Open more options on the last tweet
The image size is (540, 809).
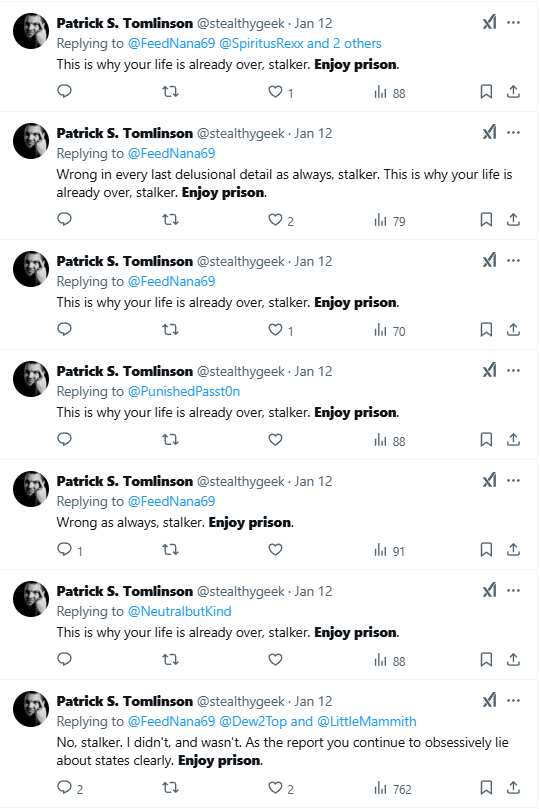pyautogui.click(x=513, y=701)
